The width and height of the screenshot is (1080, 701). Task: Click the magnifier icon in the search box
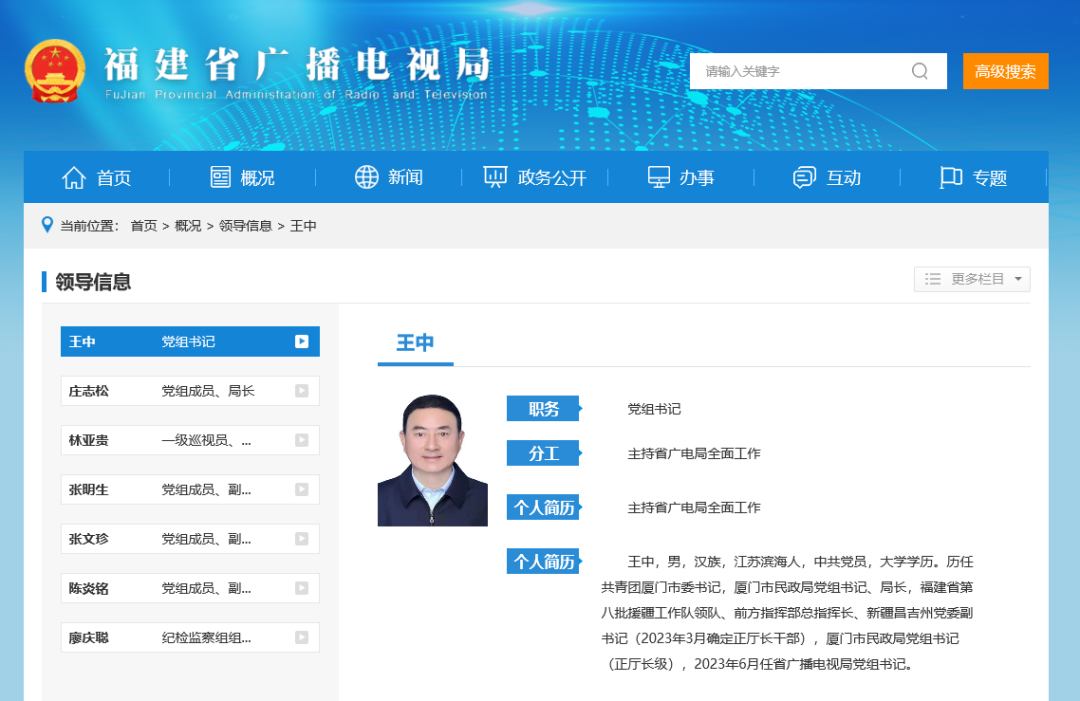919,71
